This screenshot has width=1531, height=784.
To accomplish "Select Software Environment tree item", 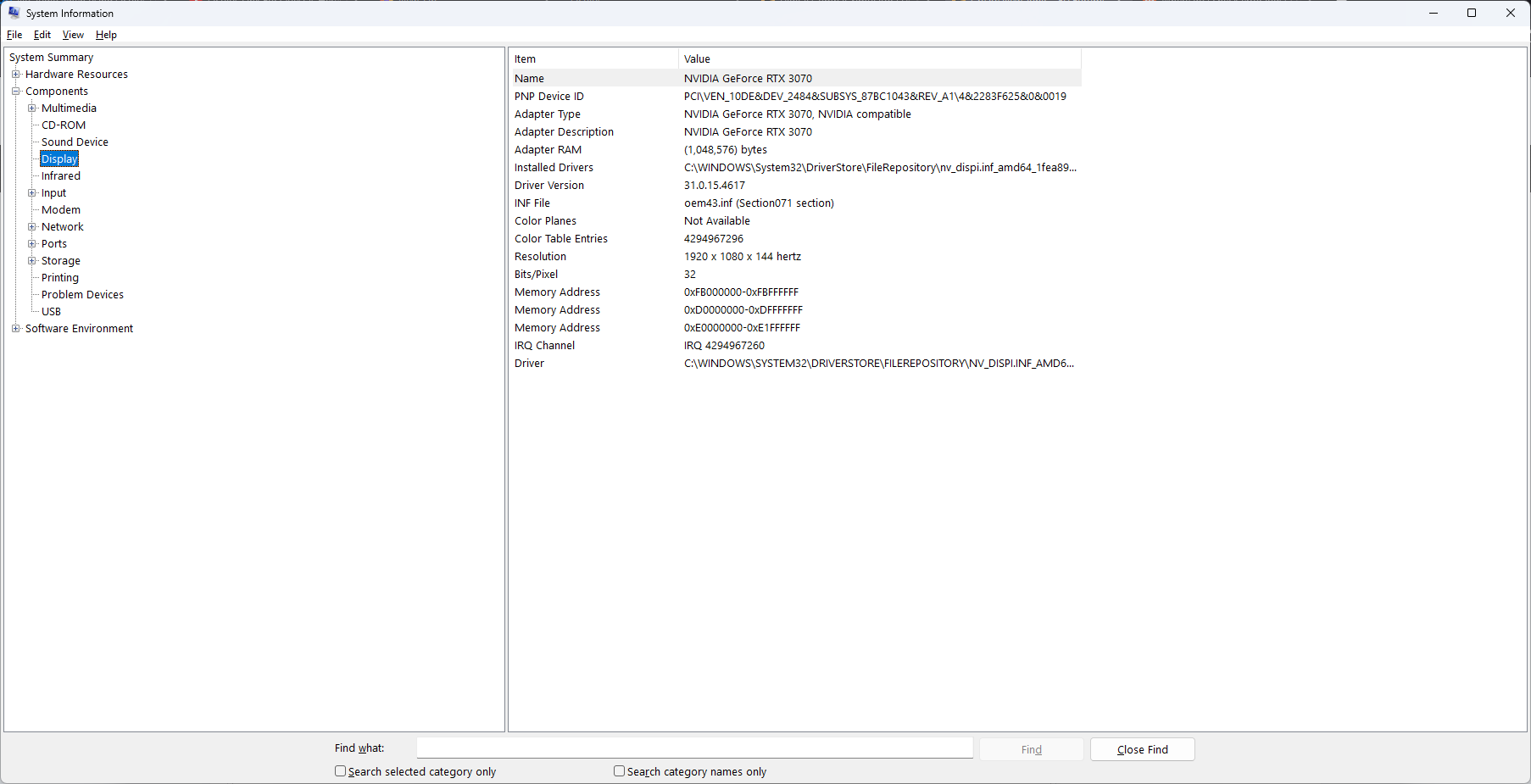I will coord(79,329).
